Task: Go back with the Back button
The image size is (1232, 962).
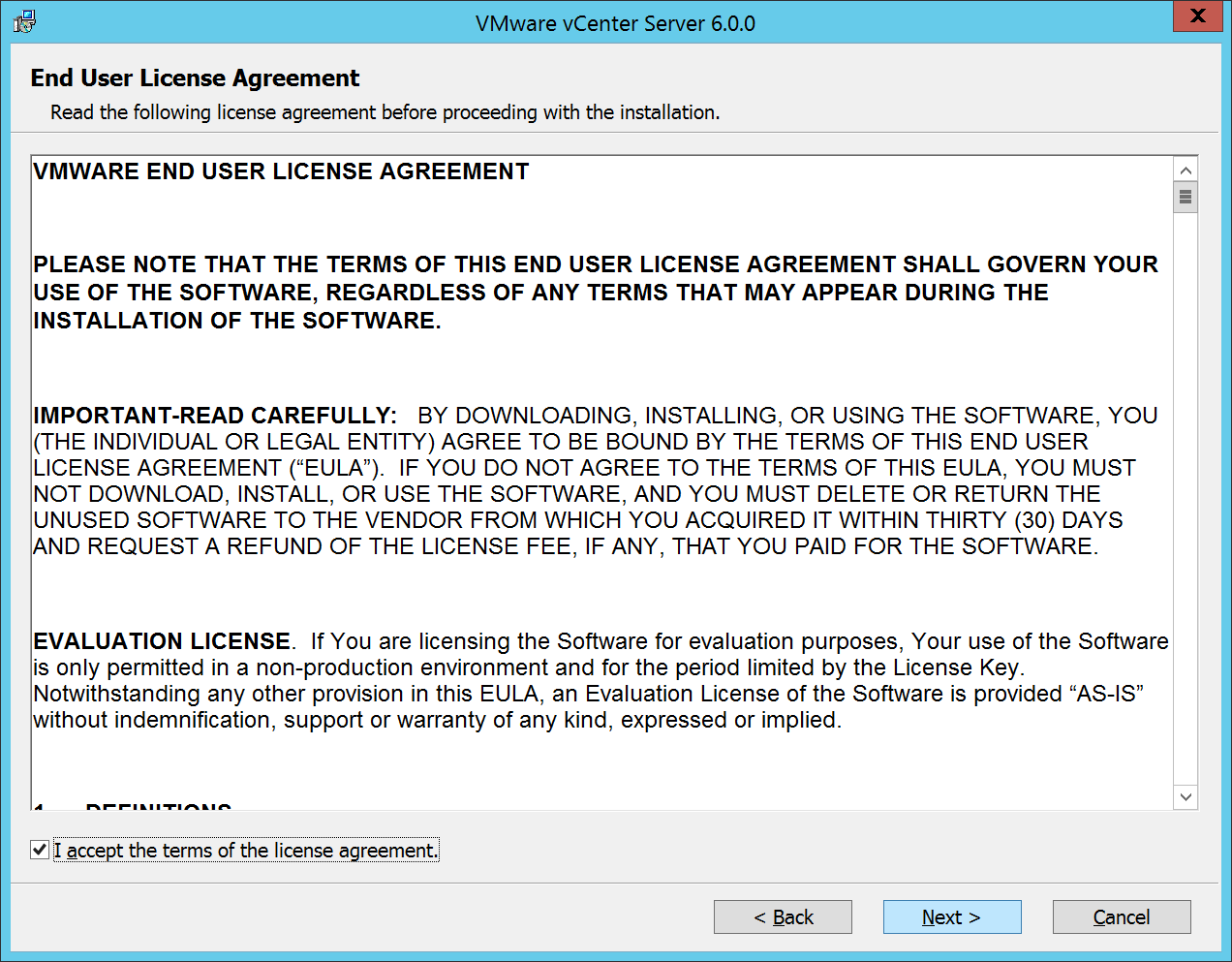Action: coord(783,916)
